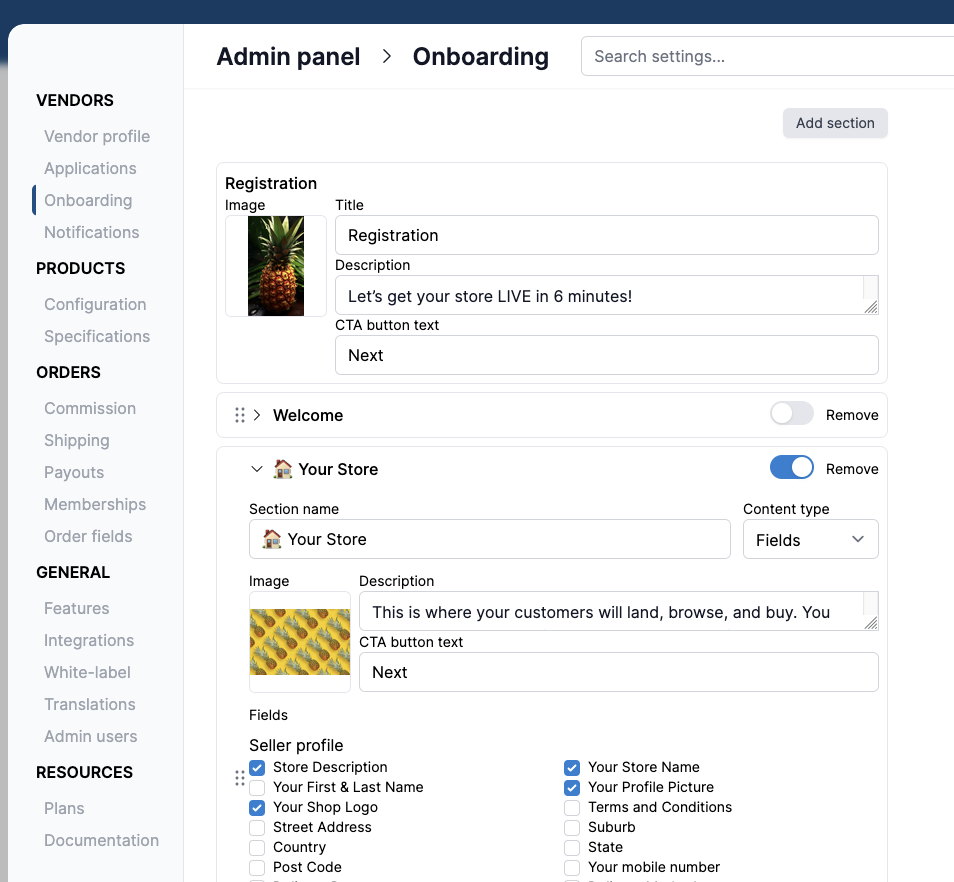
Task: Click the house emoji in Your Store header
Action: coord(282,469)
